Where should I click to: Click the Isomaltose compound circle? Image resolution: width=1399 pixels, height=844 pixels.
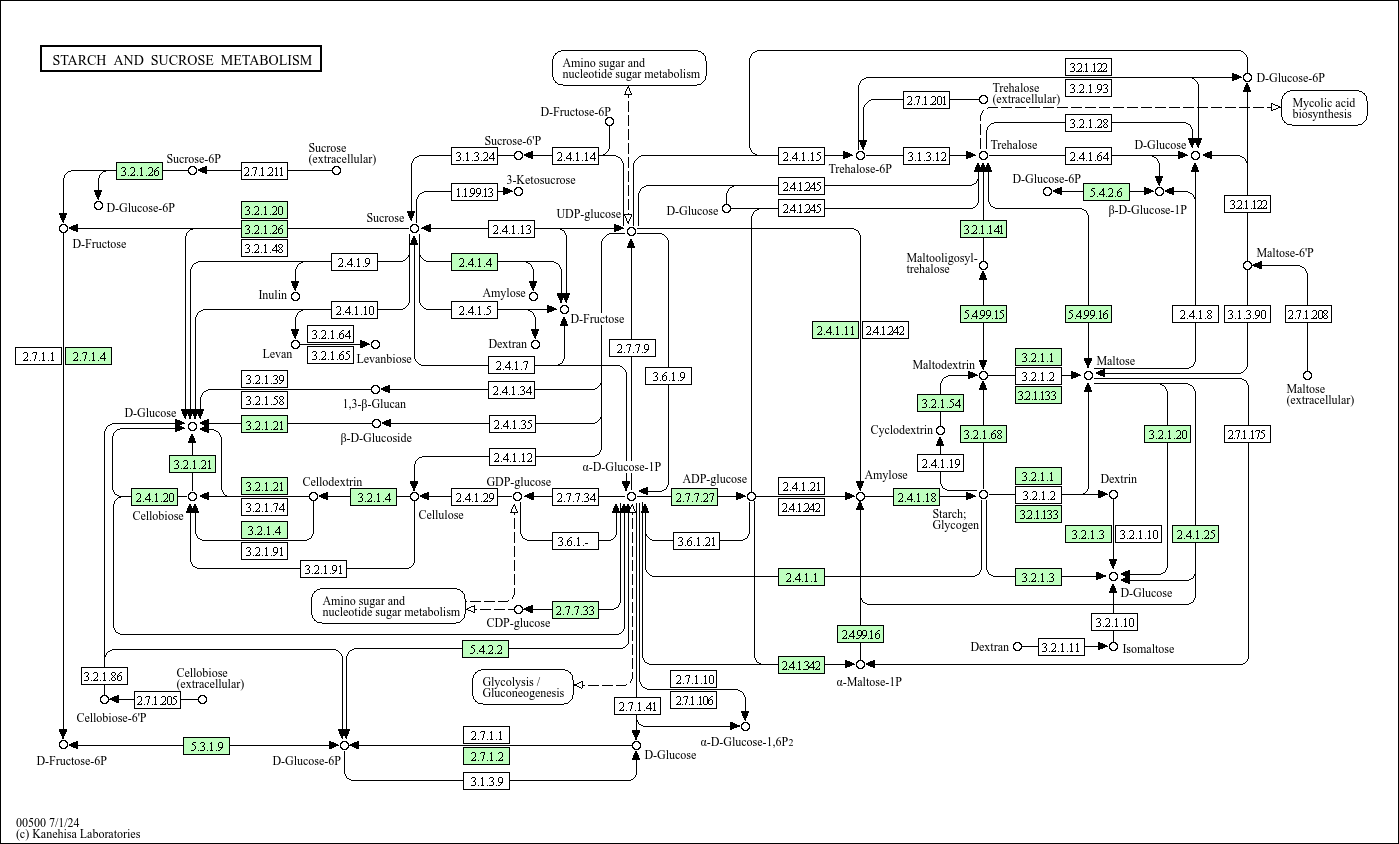[1113, 647]
